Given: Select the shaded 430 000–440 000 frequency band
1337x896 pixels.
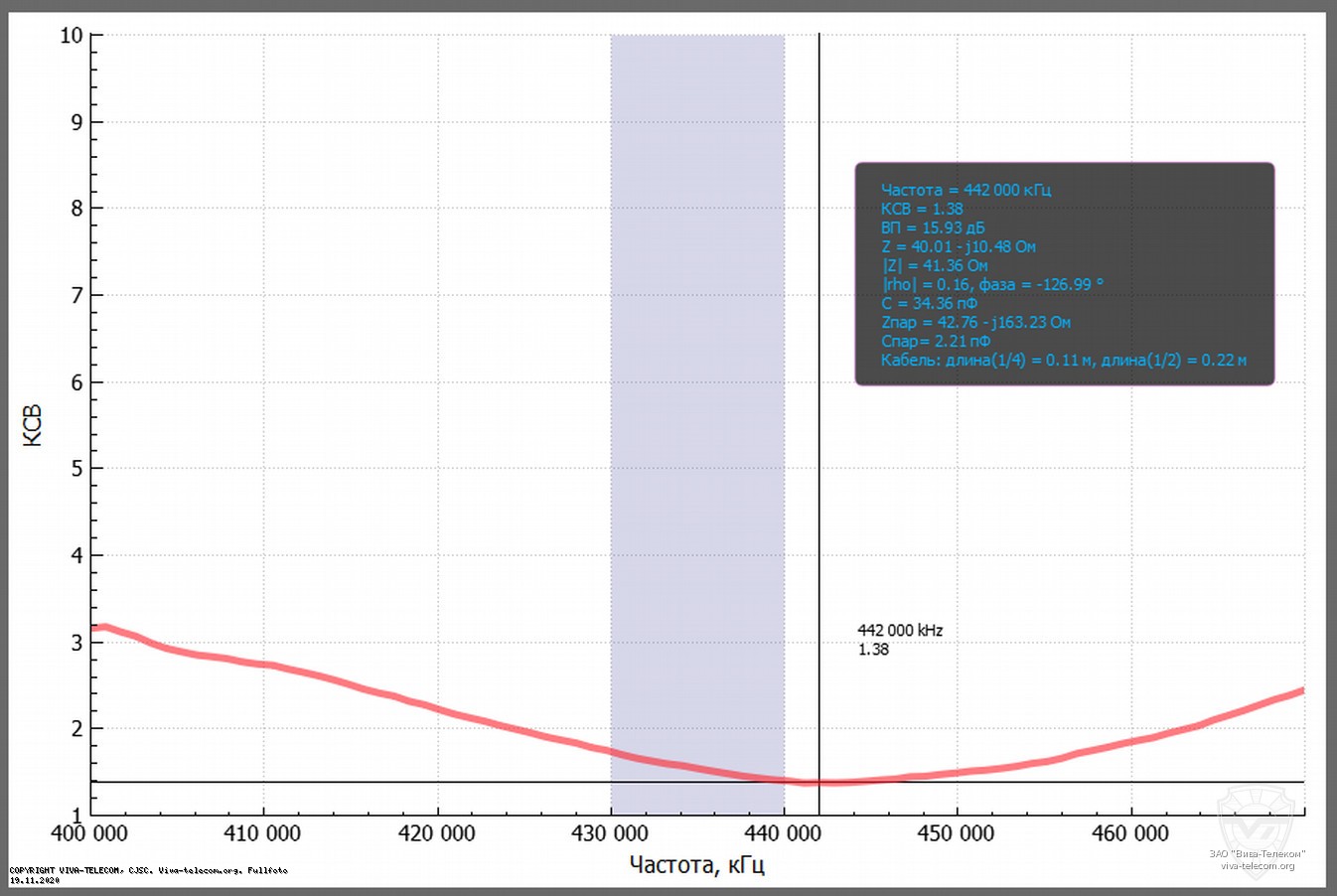Looking at the screenshot, I should [x=696, y=397].
